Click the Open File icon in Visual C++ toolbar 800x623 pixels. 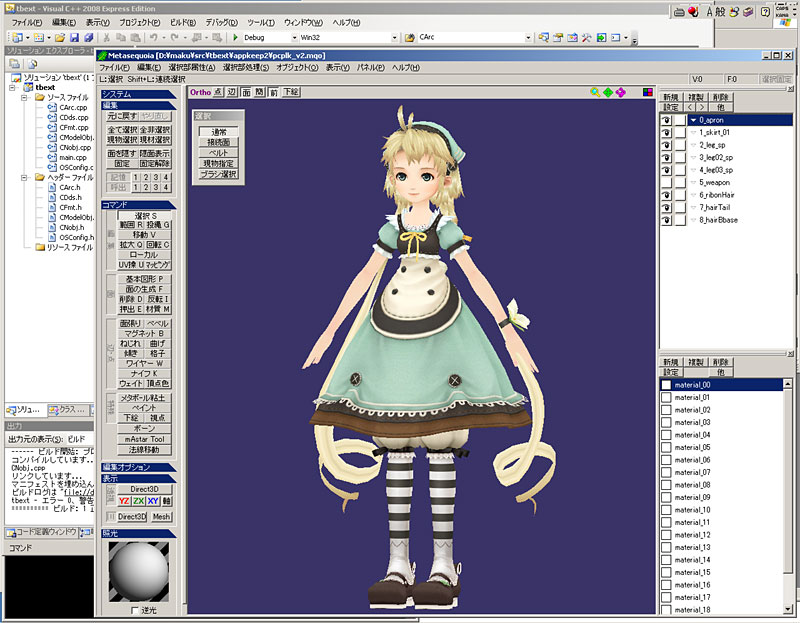(60, 38)
